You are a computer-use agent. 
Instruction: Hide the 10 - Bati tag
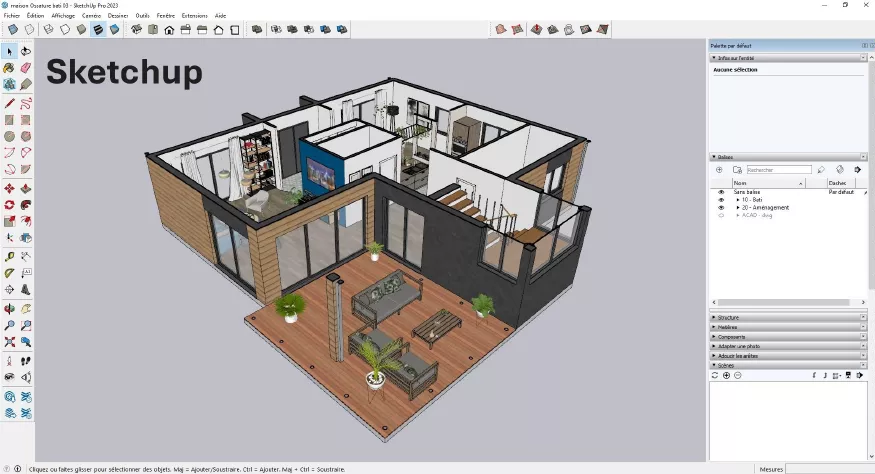pyautogui.click(x=720, y=199)
